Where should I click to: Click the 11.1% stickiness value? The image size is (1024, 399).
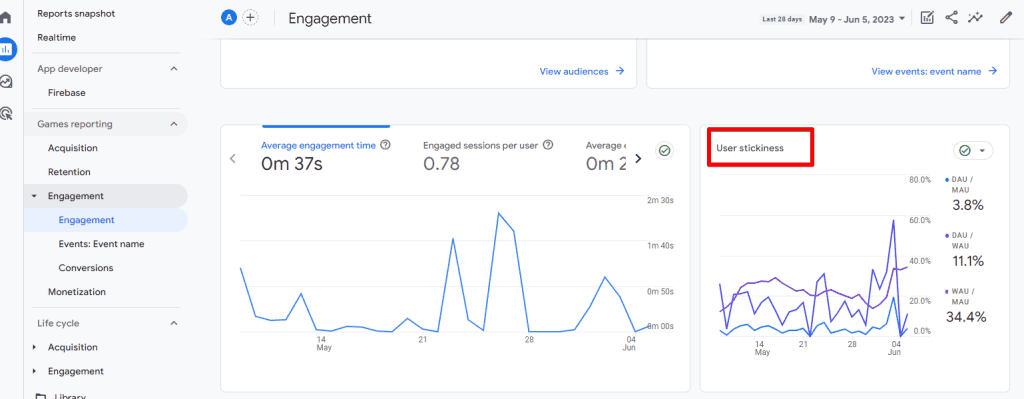(967, 261)
